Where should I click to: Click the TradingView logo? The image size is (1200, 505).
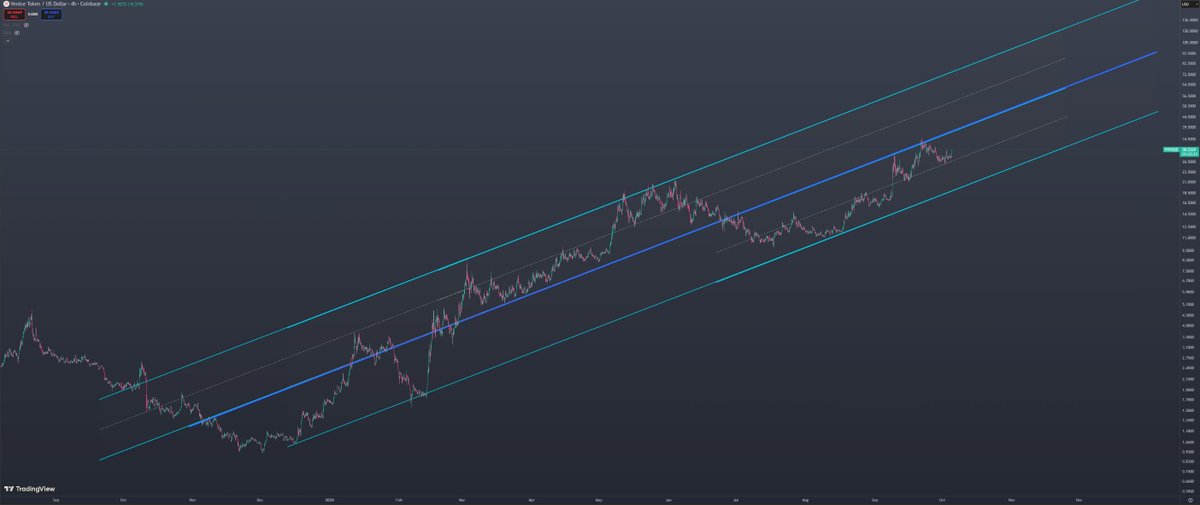28,488
